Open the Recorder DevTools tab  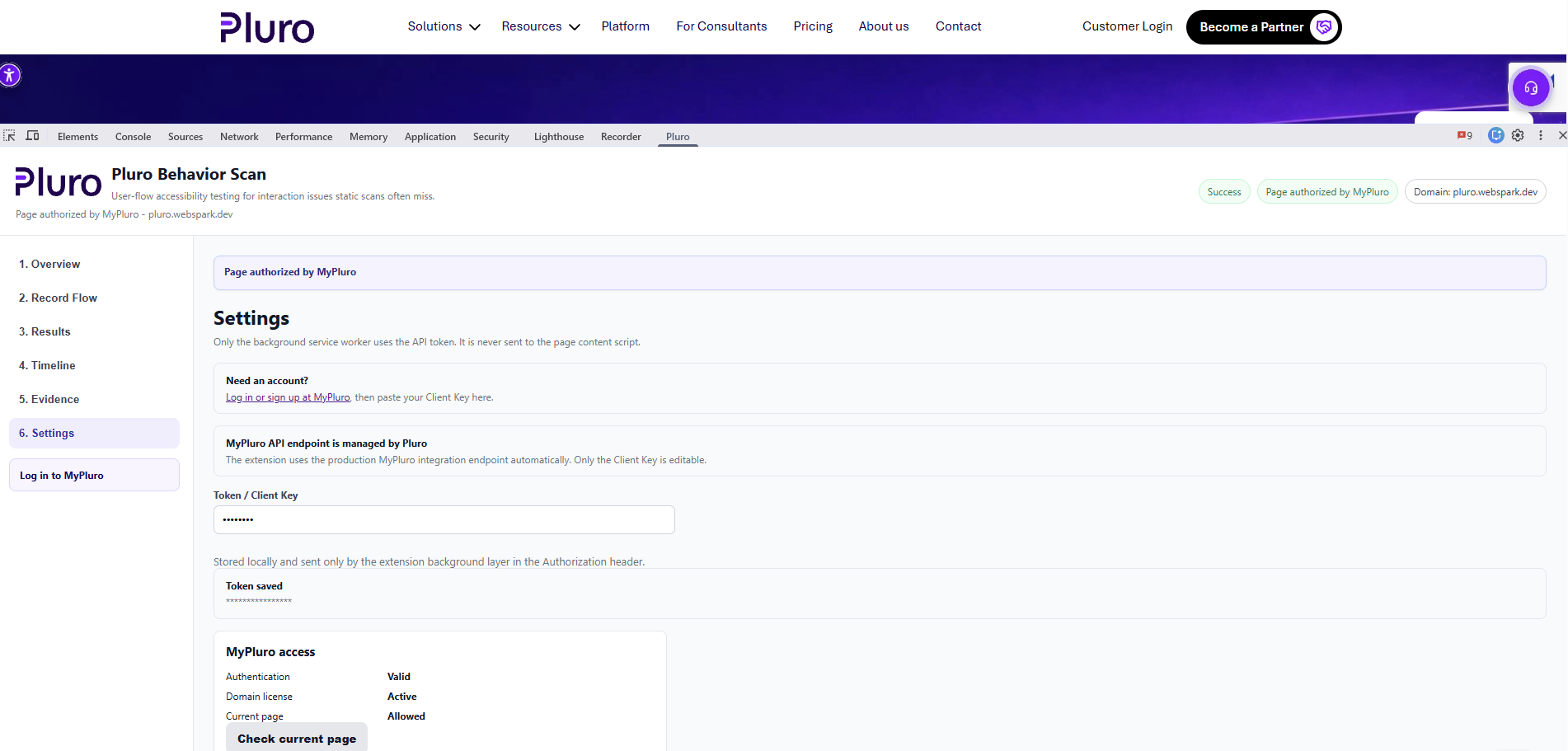(621, 137)
